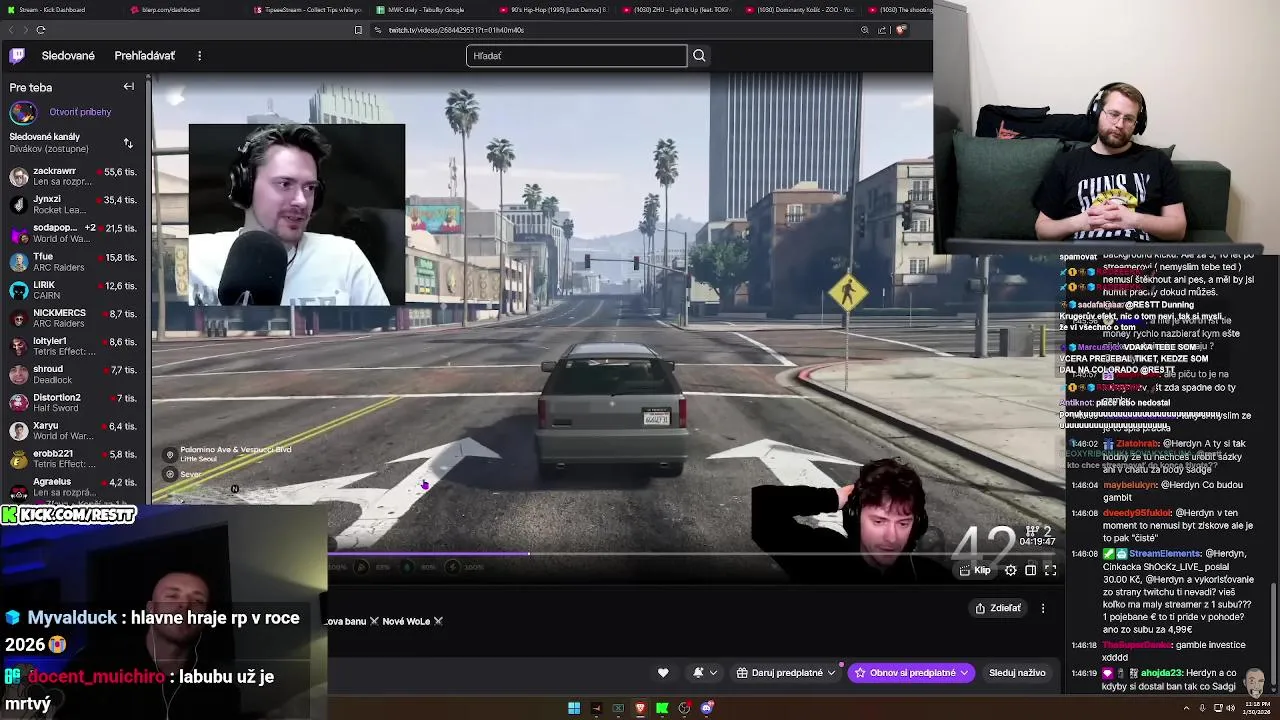This screenshot has width=1280, height=720.
Task: Click Sleduj naživo button
Action: click(x=1017, y=673)
